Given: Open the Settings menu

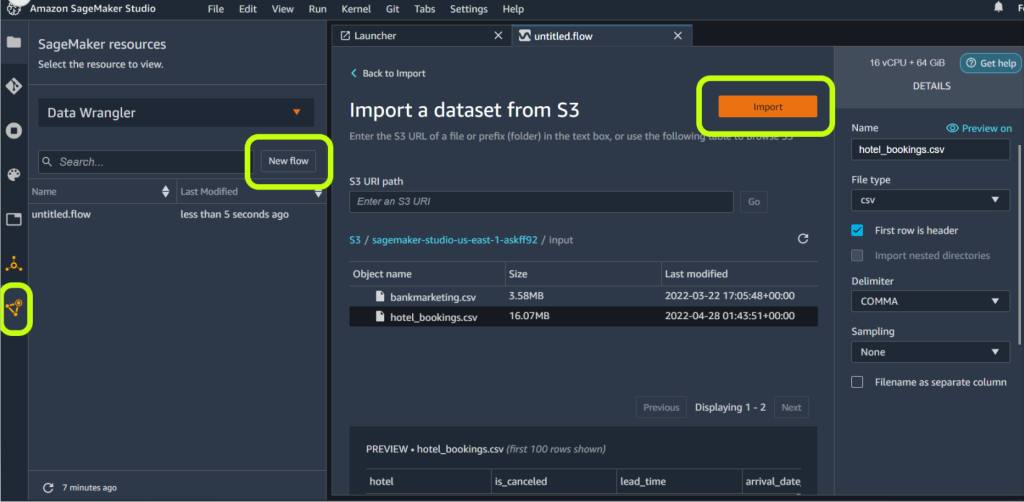Looking at the screenshot, I should point(469,9).
